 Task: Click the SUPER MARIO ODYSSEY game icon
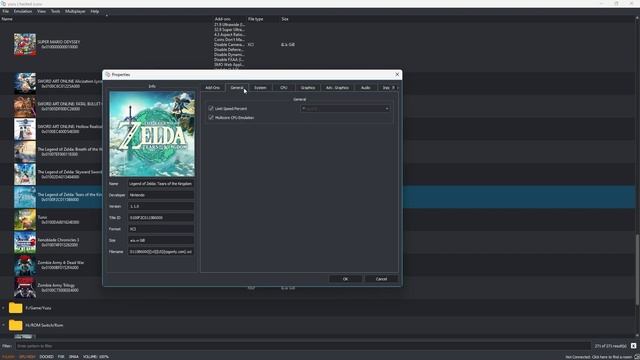coord(25,44)
